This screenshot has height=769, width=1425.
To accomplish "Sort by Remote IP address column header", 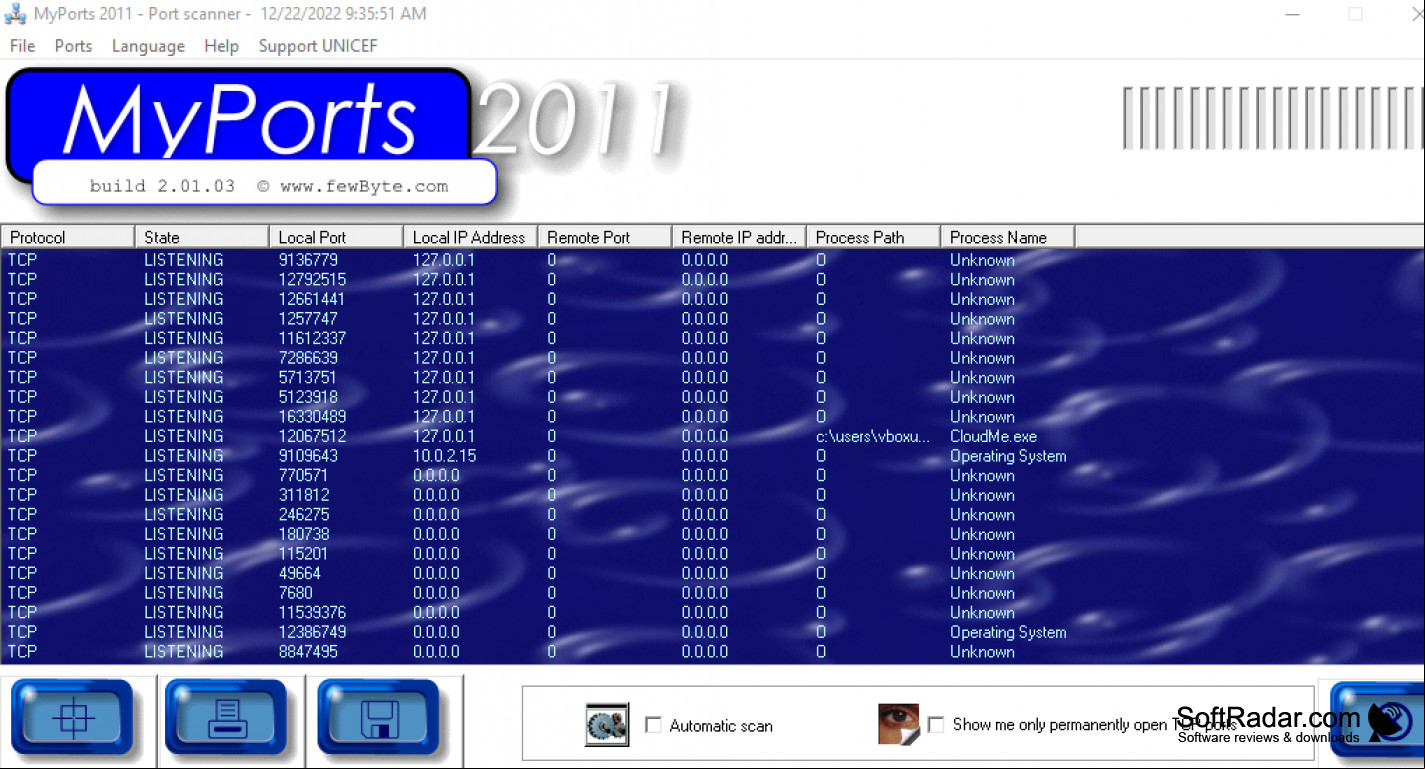I will [739, 237].
